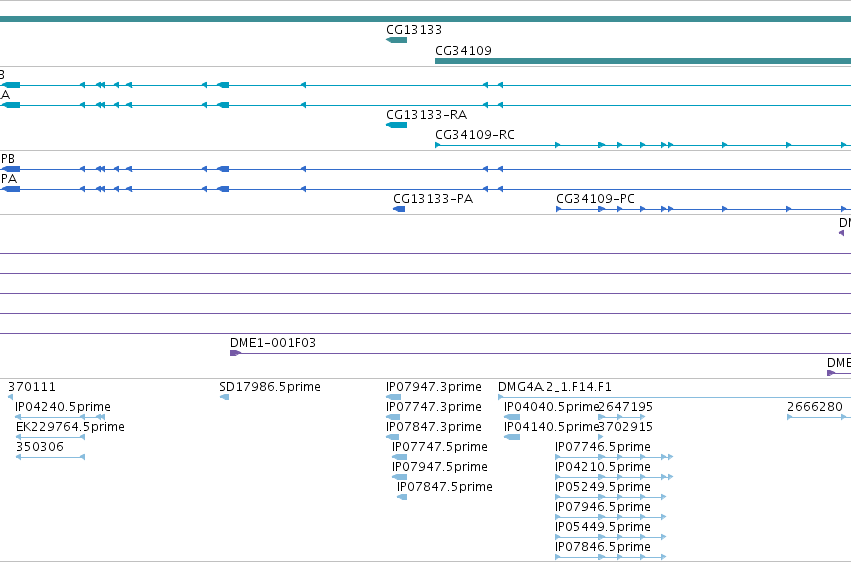This screenshot has height=562, width=851.
Task: Click the SD17986.5prime label
Action: tap(270, 387)
